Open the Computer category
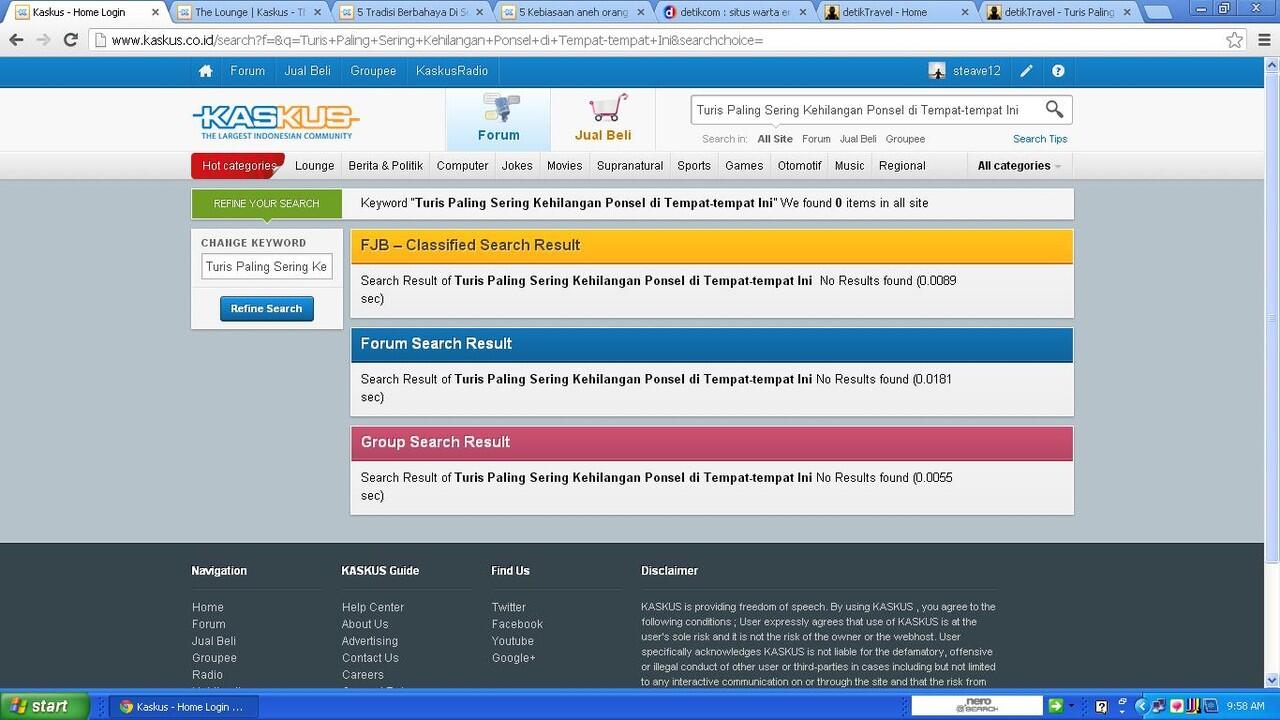 462,166
